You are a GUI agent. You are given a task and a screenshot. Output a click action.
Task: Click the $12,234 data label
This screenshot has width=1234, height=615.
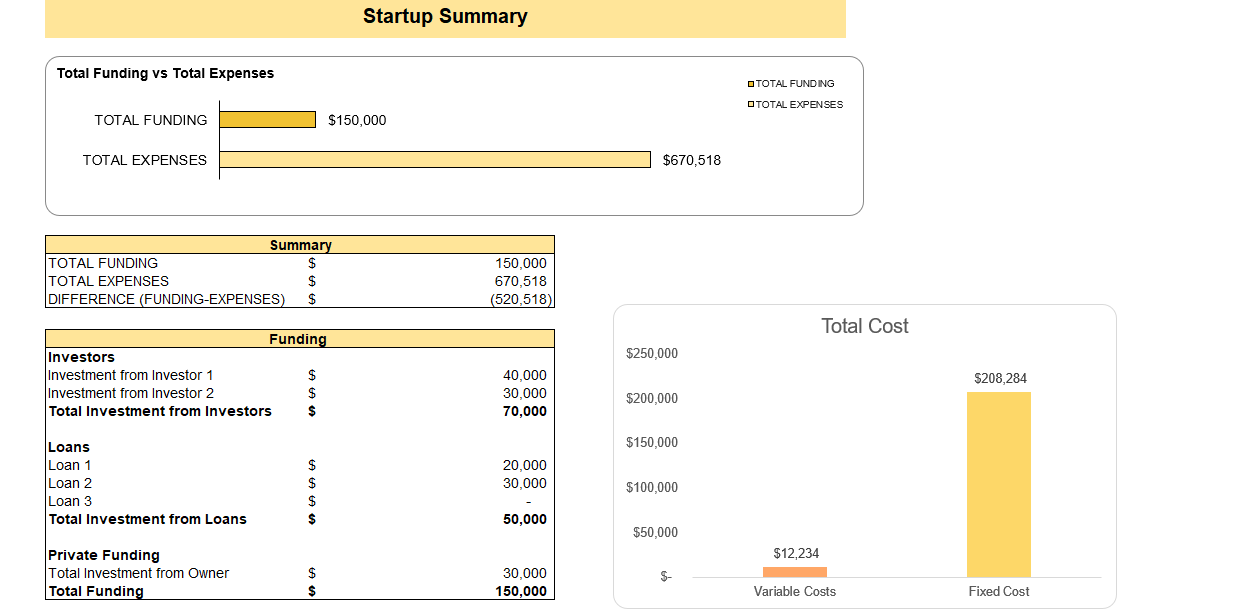795,553
